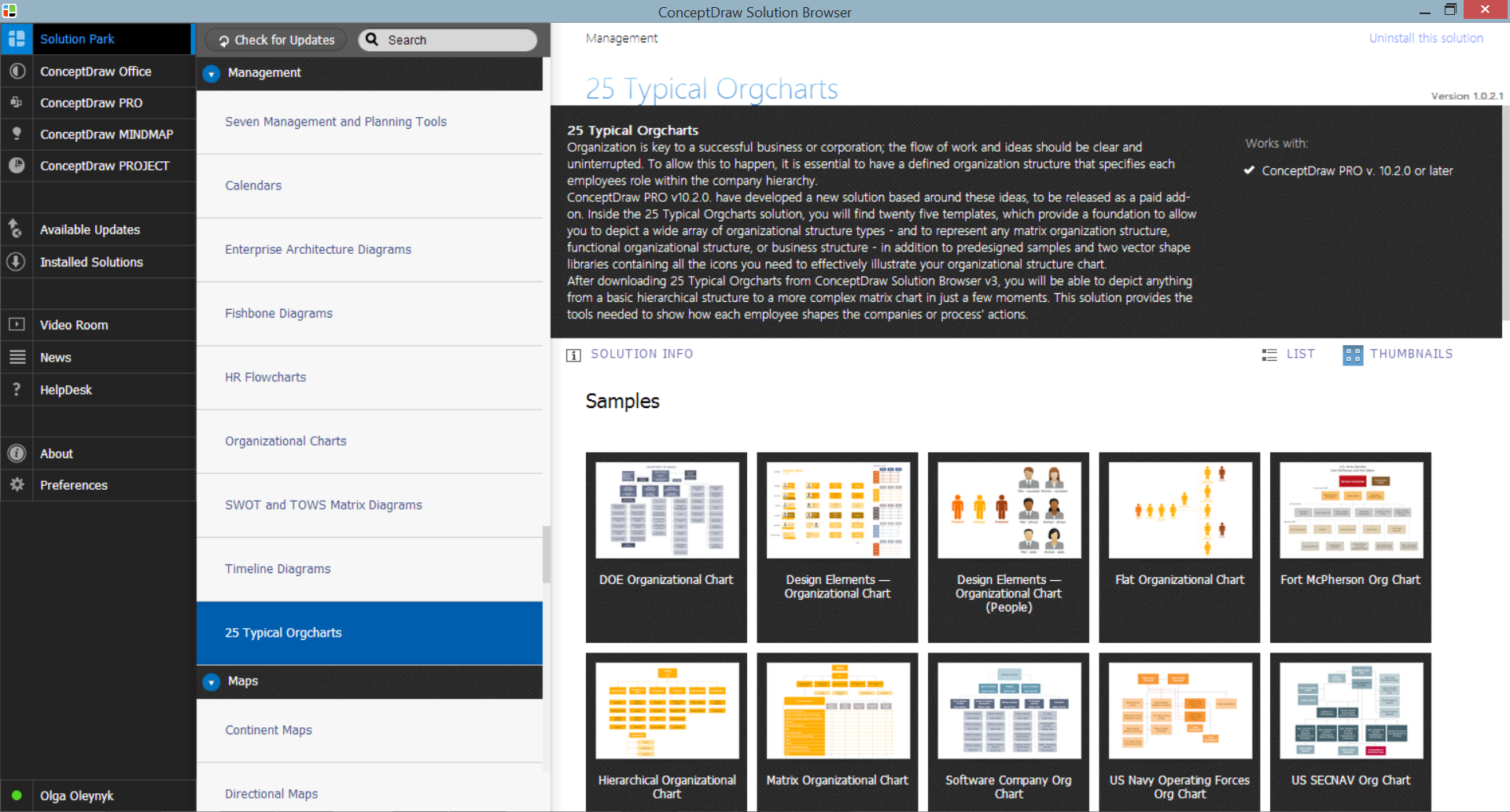Click the Solution Park grid icon
The width and height of the screenshot is (1510, 812).
(17, 39)
